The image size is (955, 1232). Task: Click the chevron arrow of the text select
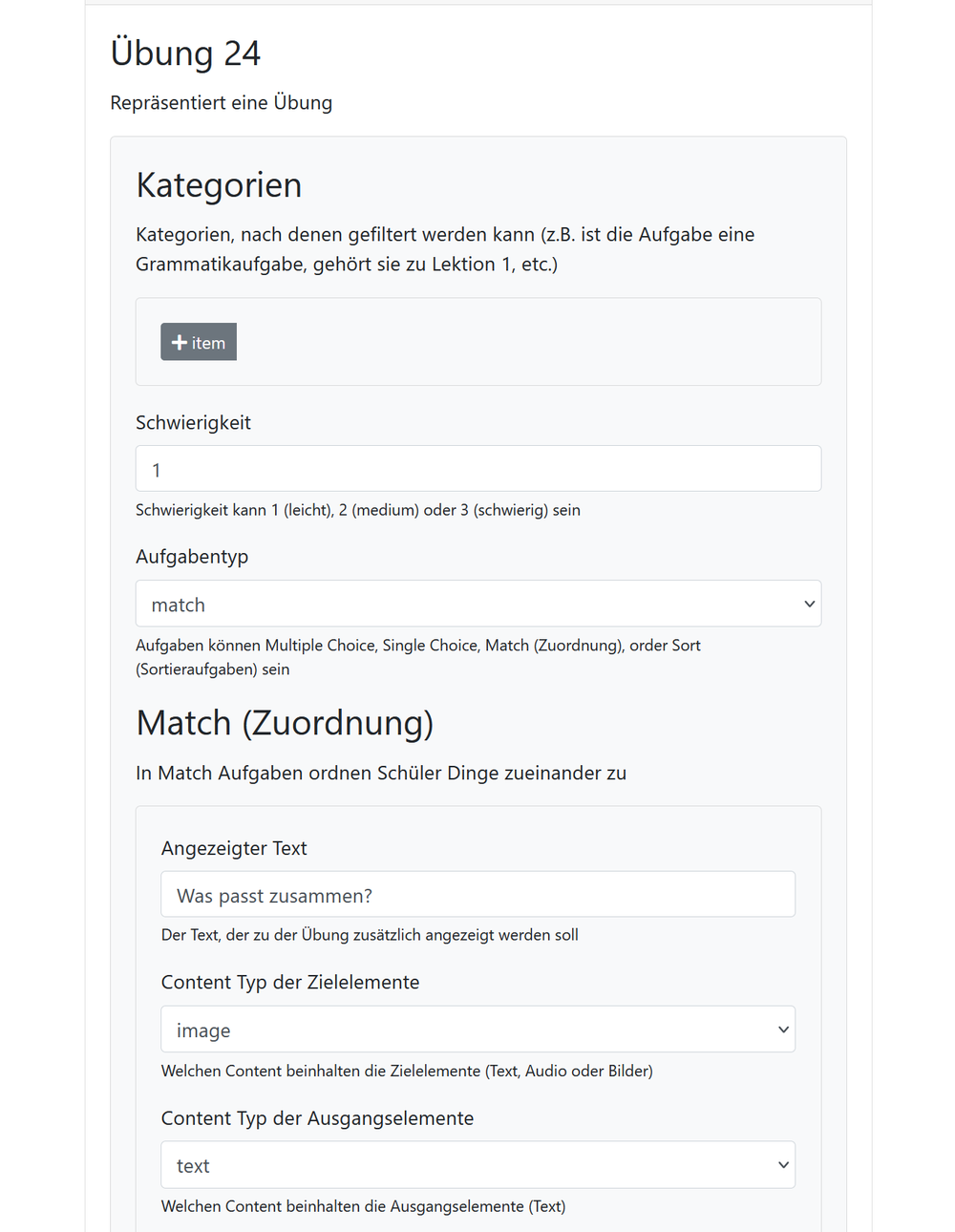pos(783,1165)
